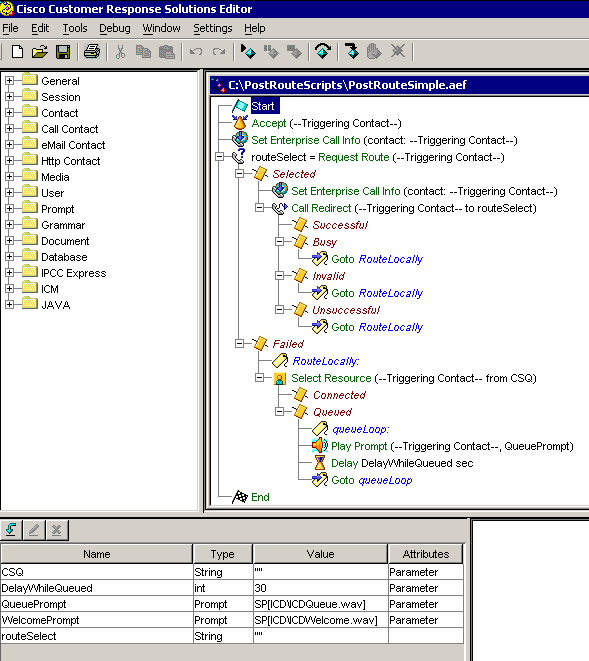Screen dimensions: 589x661
Task: Collapse the Queued branch node
Action: [x=279, y=412]
